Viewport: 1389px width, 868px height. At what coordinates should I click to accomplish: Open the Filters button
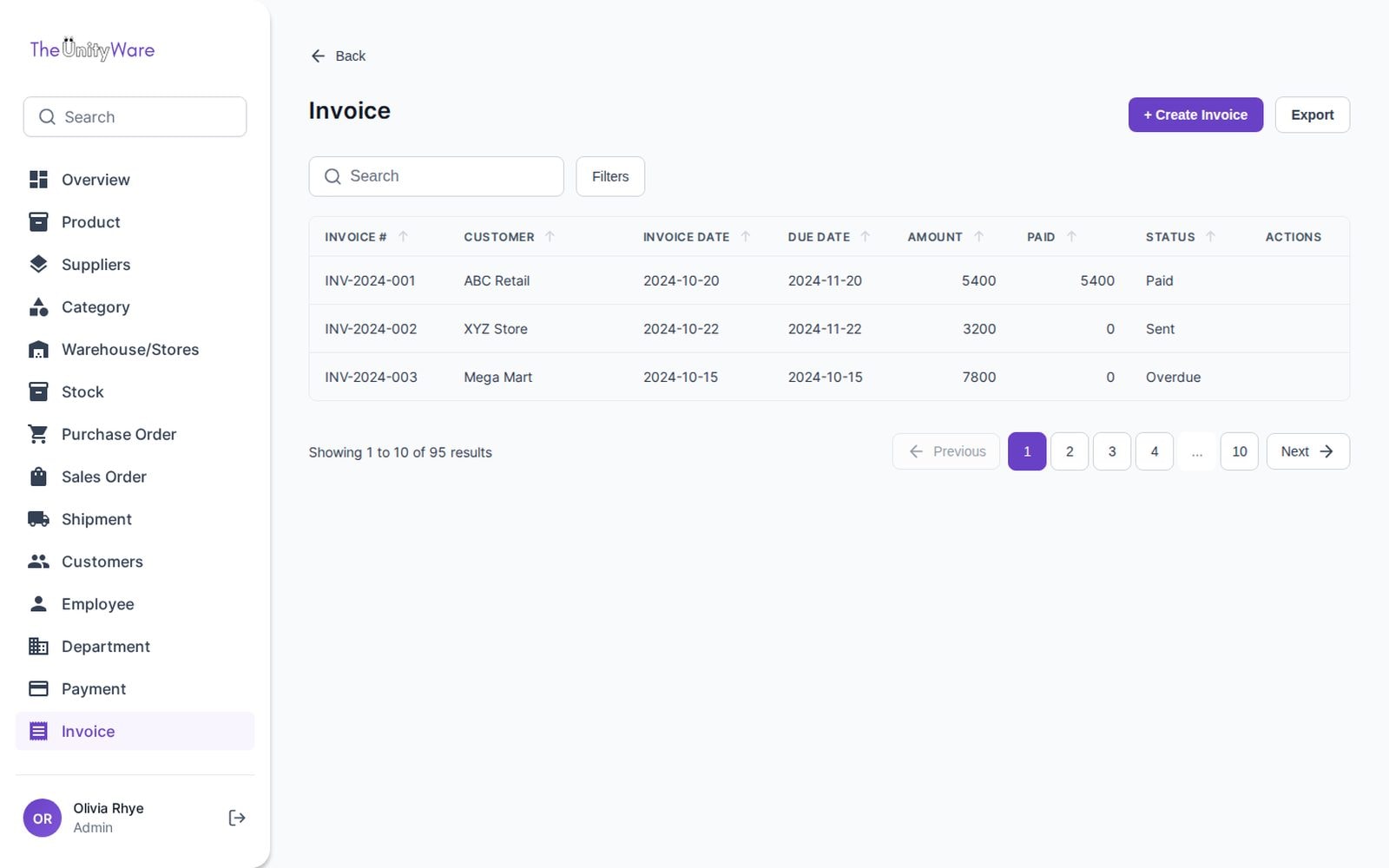610,176
